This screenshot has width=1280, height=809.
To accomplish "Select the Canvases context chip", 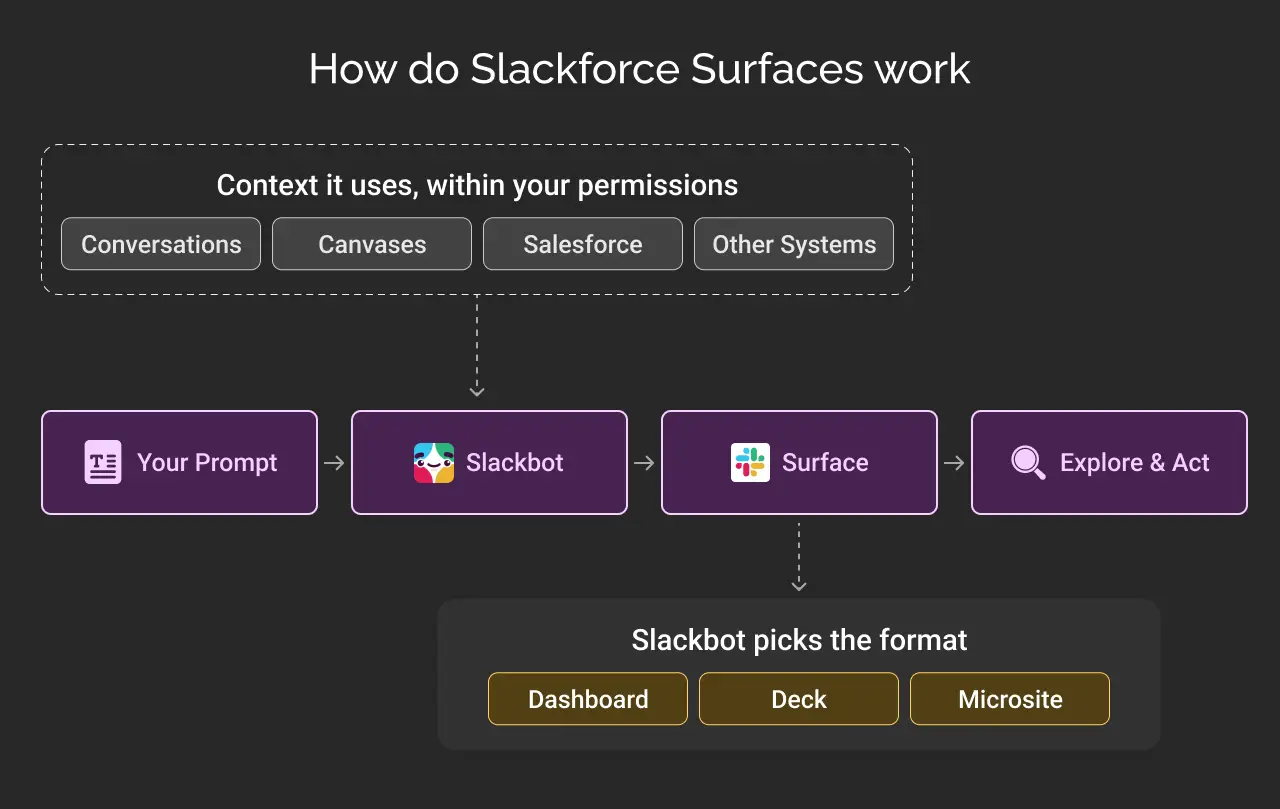I will (x=372, y=244).
